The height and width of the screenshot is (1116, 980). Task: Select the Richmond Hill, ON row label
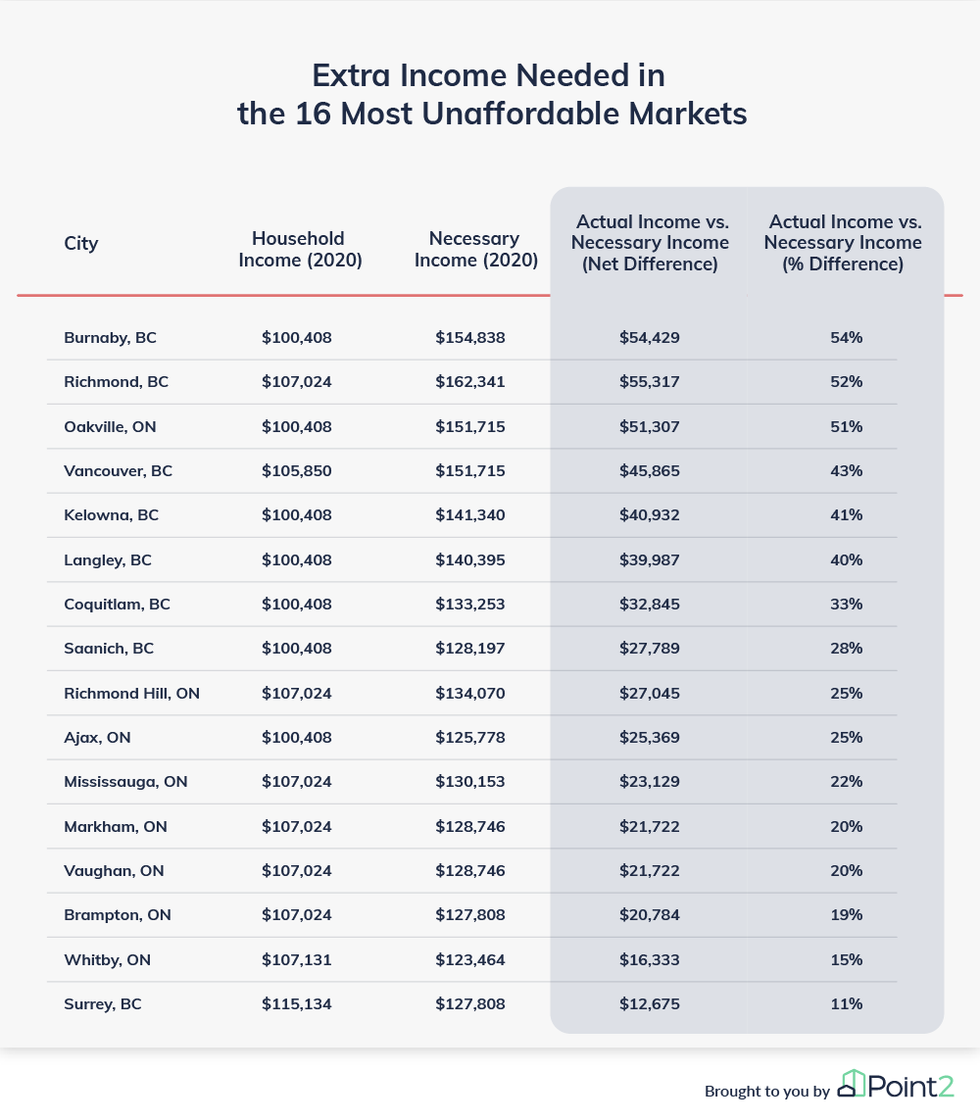pos(131,693)
